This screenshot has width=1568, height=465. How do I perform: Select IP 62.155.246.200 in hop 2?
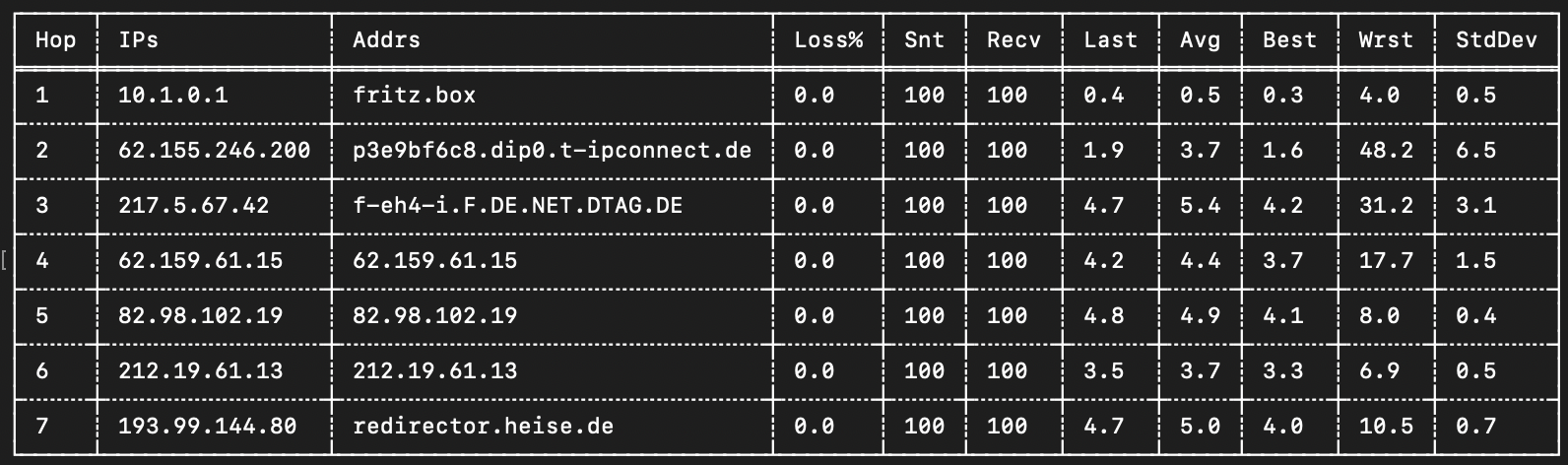click(214, 151)
